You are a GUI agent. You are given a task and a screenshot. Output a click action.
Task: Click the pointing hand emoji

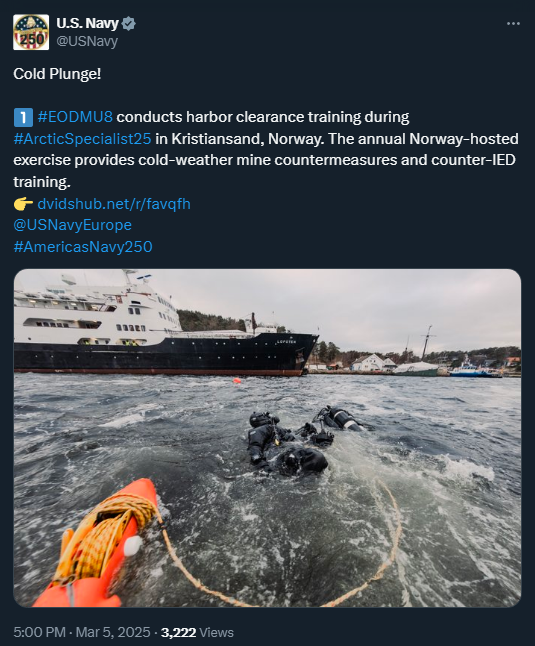click(x=23, y=204)
